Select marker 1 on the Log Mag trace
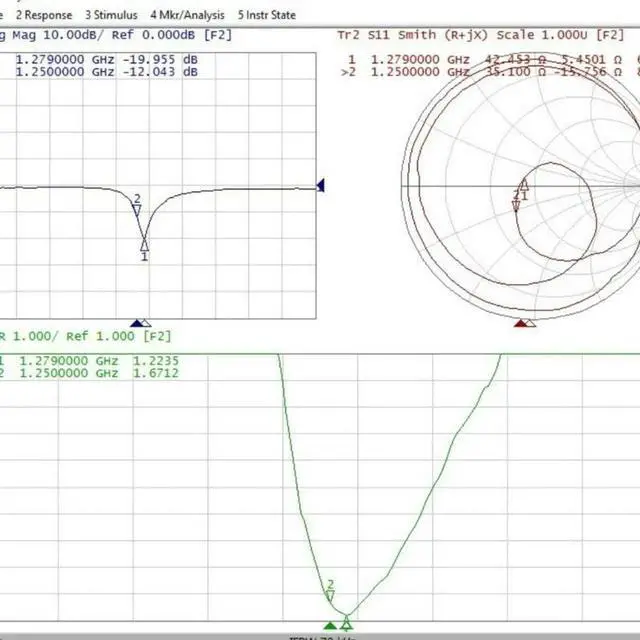Screen dimensions: 640x640 [x=144, y=245]
